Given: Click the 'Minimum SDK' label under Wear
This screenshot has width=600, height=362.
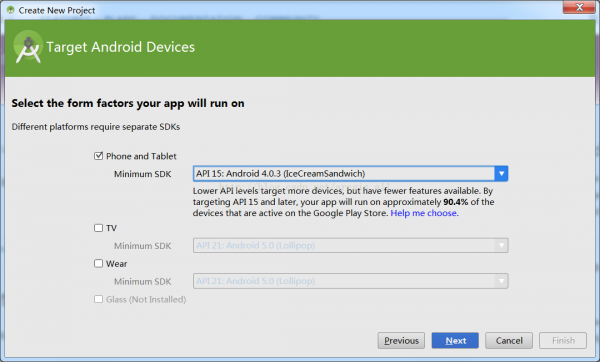Looking at the screenshot, I should 143,281.
